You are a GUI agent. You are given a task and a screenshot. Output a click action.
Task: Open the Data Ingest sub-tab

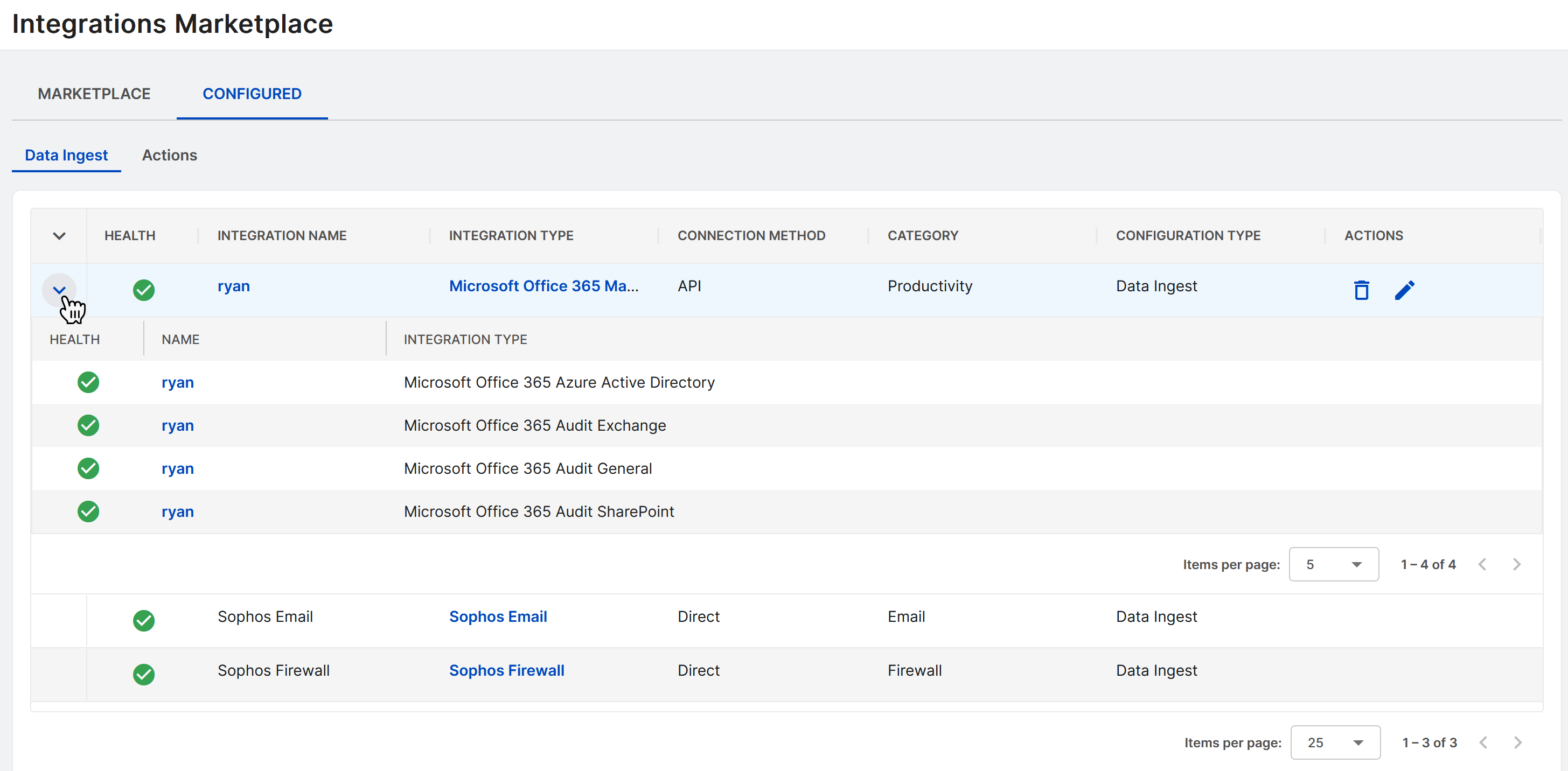tap(66, 155)
